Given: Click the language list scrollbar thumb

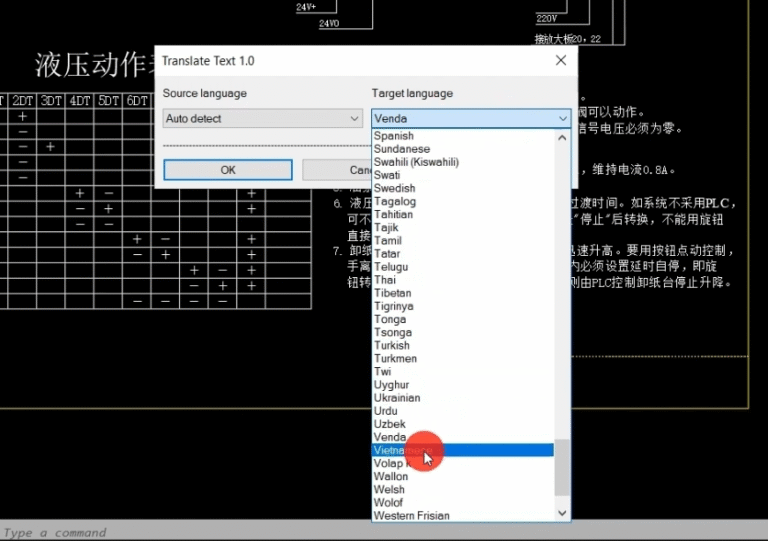Looking at the screenshot, I should click(562, 468).
